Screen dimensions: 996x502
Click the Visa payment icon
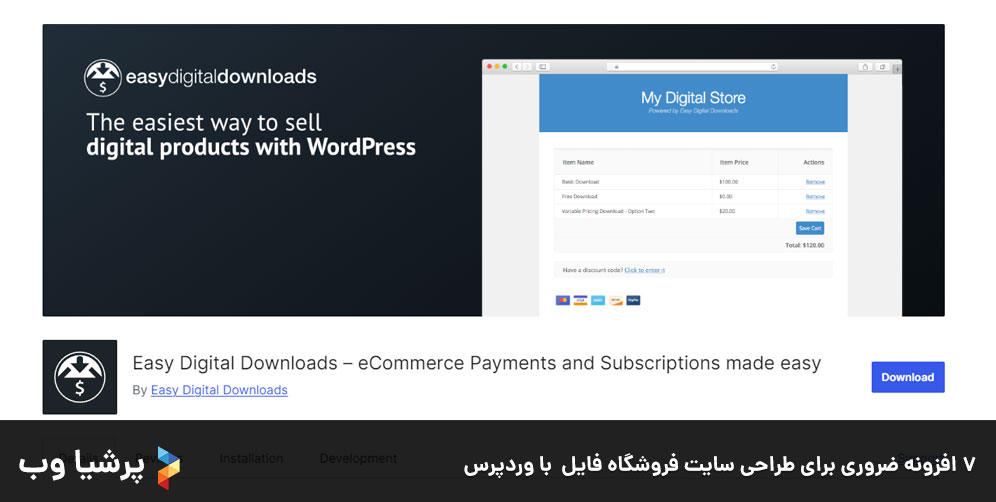point(580,300)
